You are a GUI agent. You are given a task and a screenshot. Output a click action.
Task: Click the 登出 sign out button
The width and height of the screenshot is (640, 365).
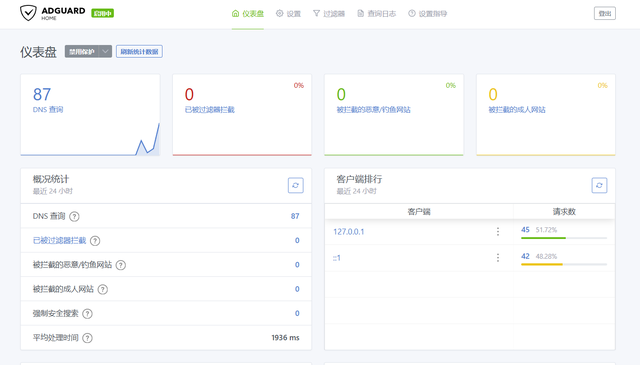point(604,13)
